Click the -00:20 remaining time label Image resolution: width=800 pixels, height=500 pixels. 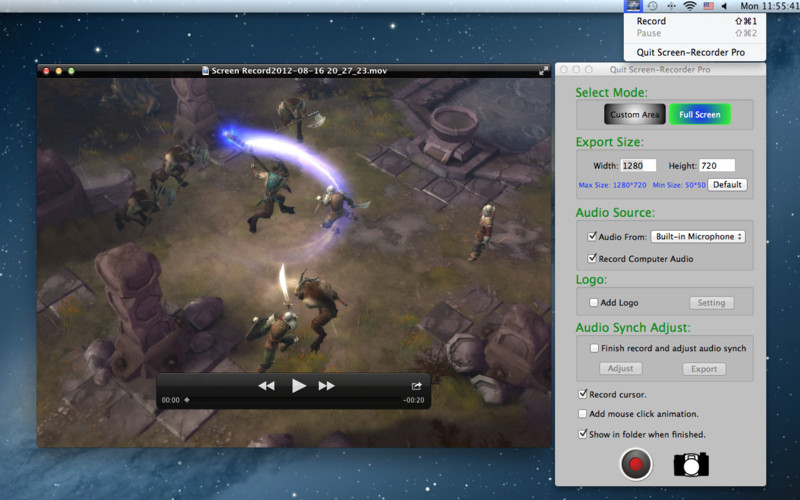(x=414, y=400)
